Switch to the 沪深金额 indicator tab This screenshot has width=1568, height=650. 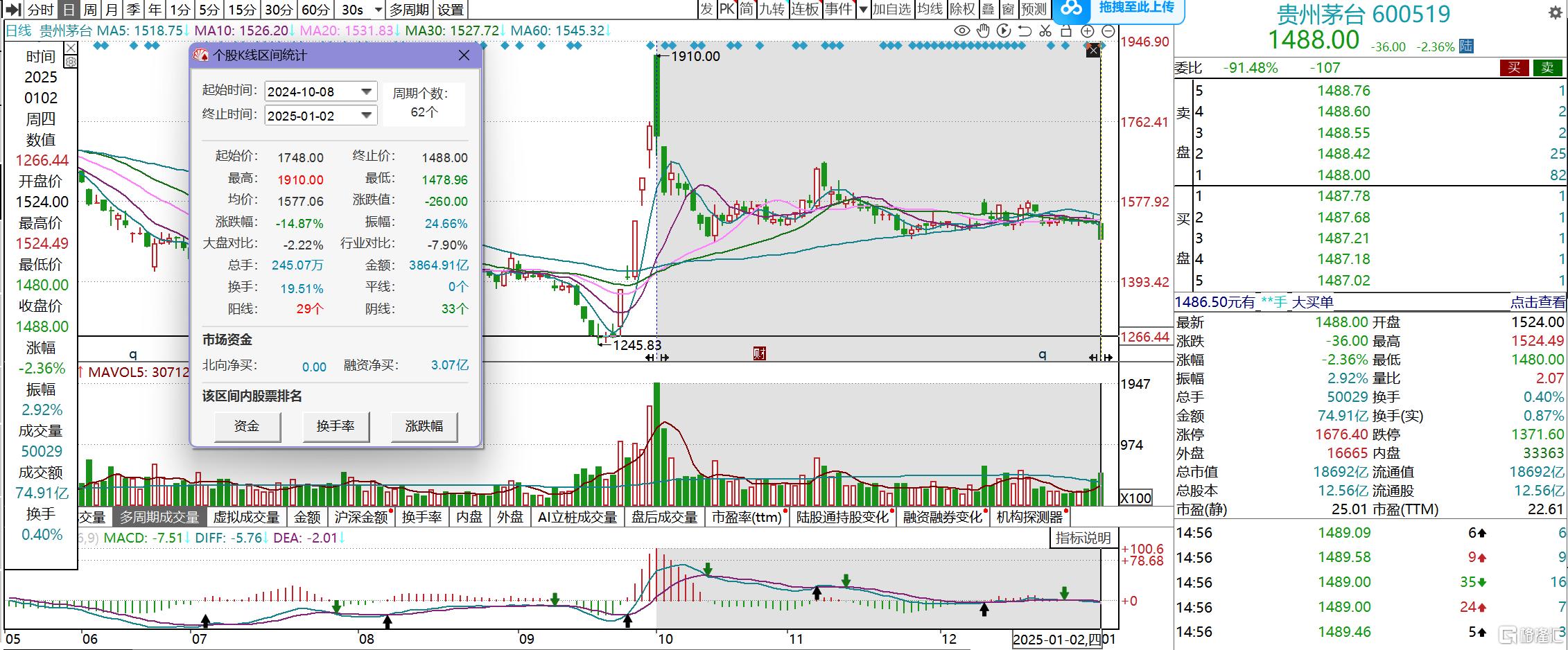pos(361,517)
